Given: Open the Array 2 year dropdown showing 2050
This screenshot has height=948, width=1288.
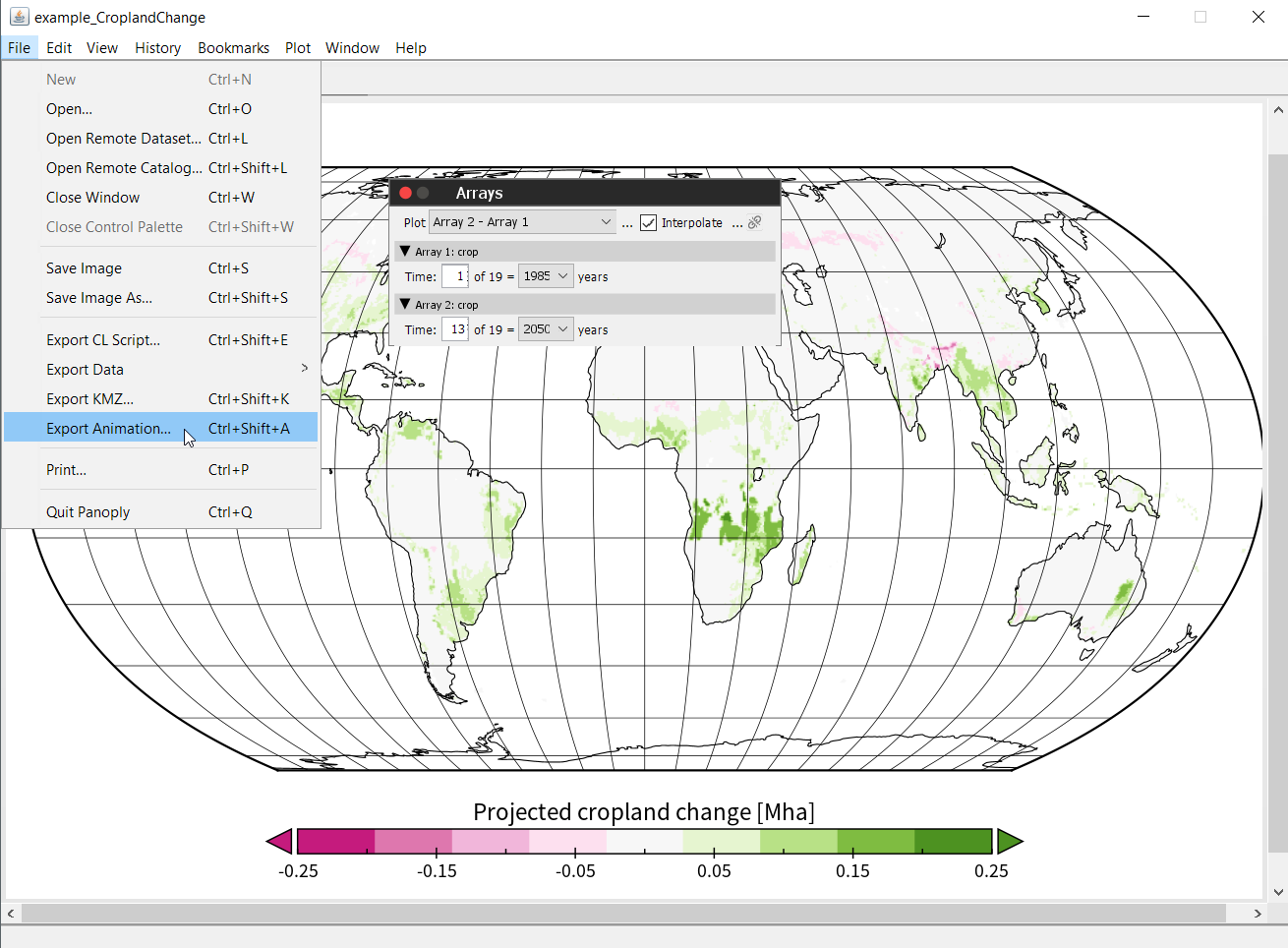Looking at the screenshot, I should click(546, 329).
